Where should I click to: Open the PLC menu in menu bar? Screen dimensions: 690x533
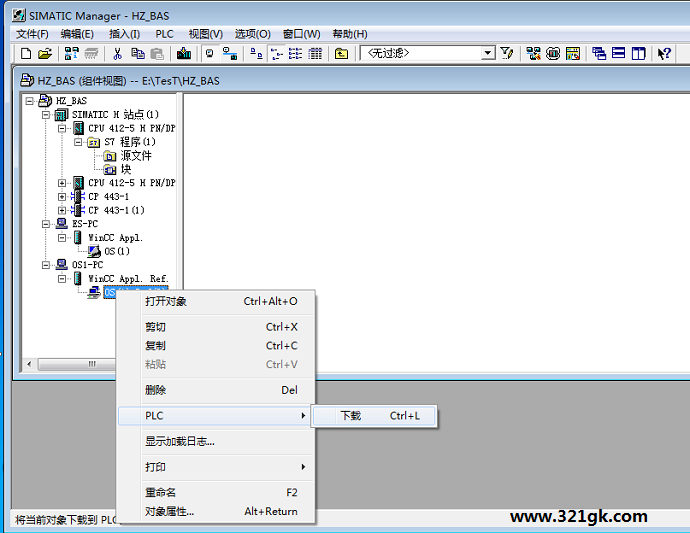(x=165, y=34)
